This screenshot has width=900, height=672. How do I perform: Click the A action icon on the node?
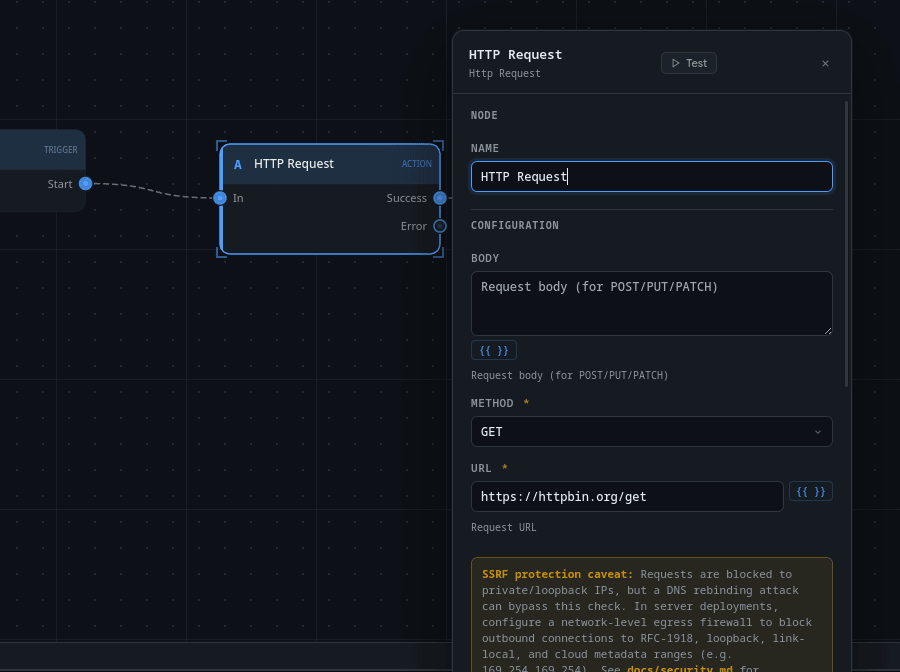pos(238,165)
